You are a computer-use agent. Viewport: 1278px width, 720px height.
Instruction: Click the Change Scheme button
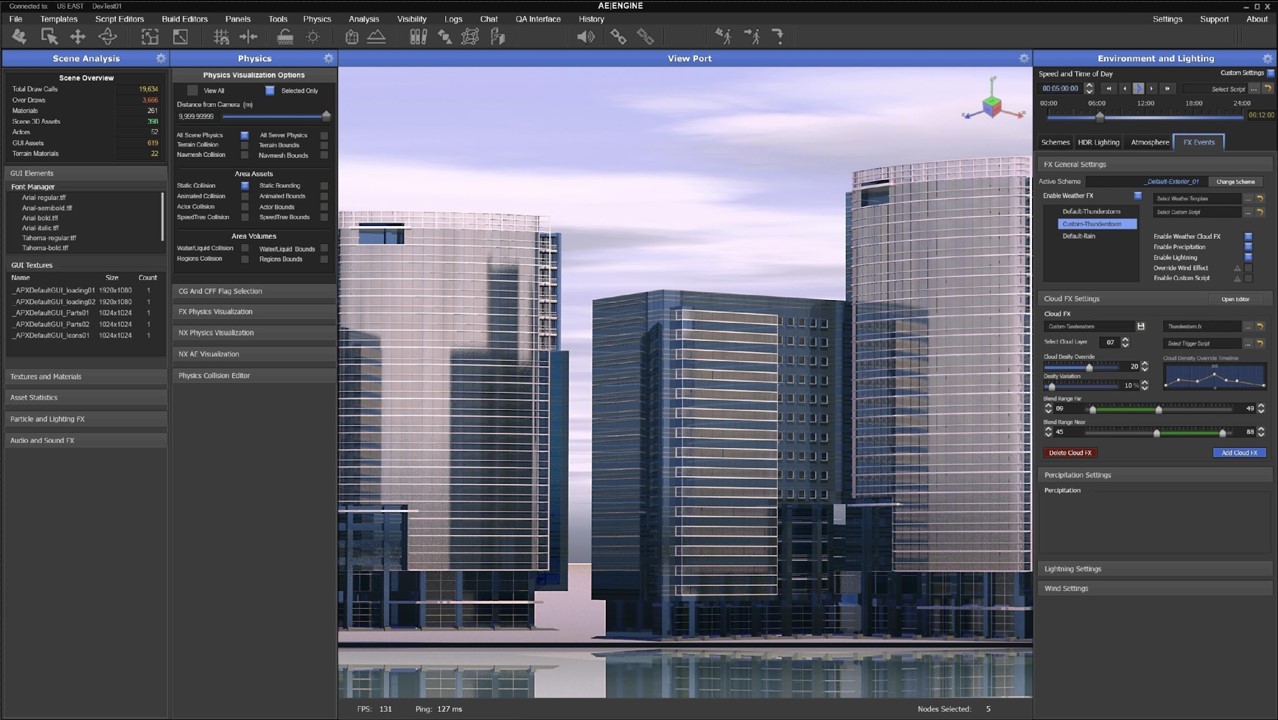[1235, 182]
